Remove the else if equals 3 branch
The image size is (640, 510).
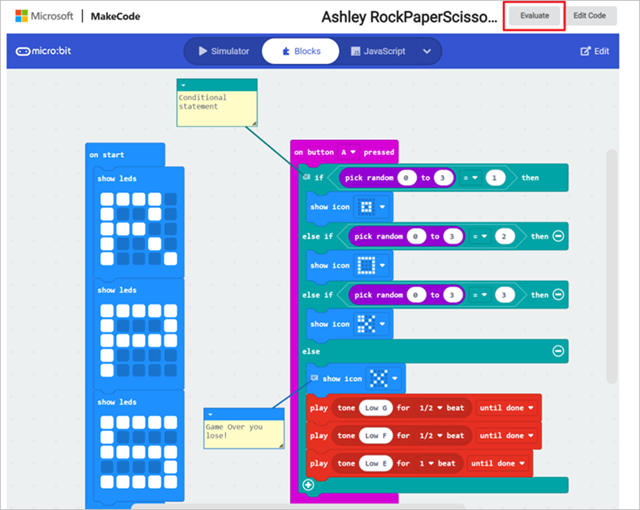click(558, 295)
